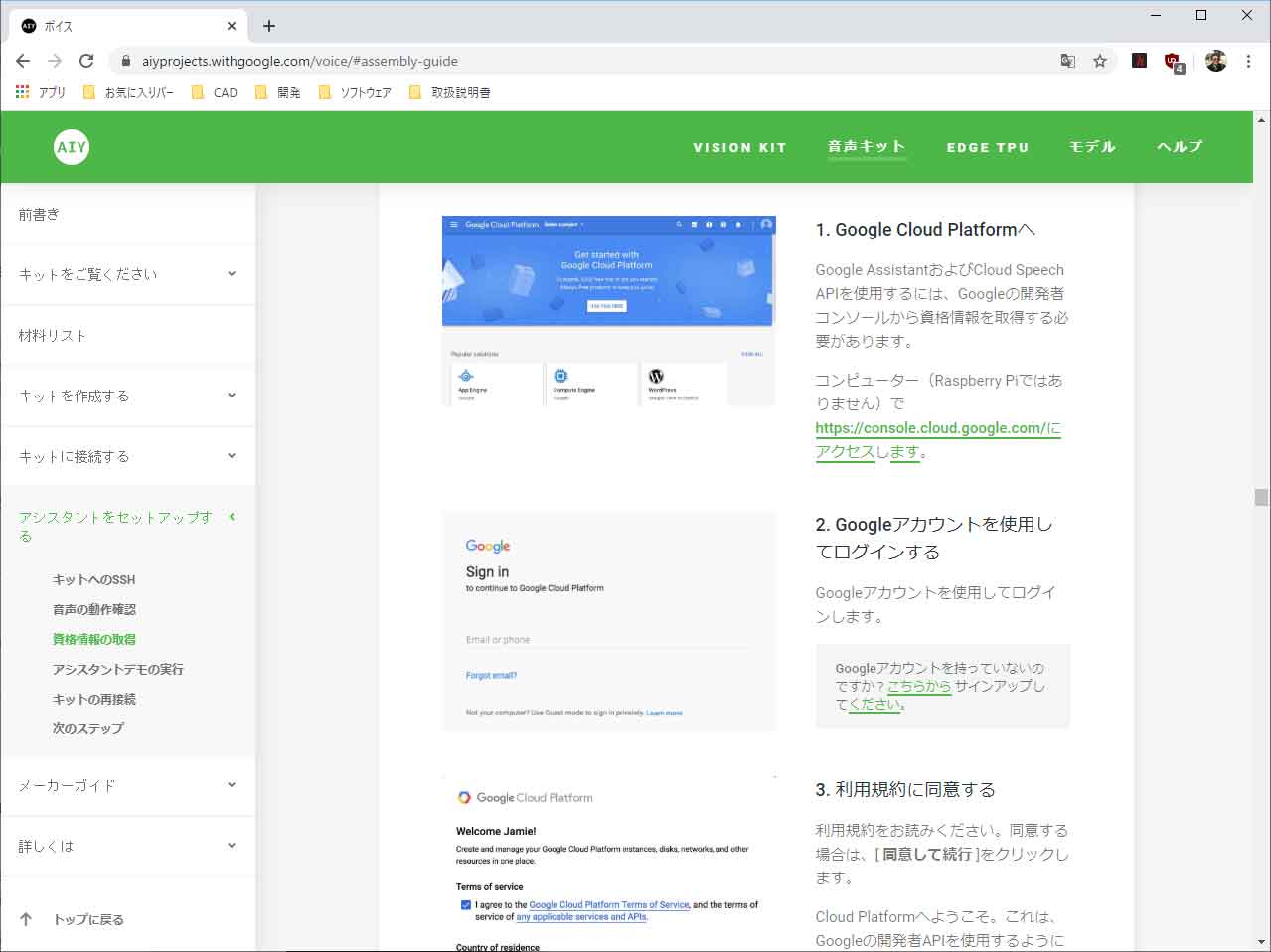Open the アプリ apps shortcut in the bookmarks bar
1271x952 pixels.
click(x=41, y=92)
